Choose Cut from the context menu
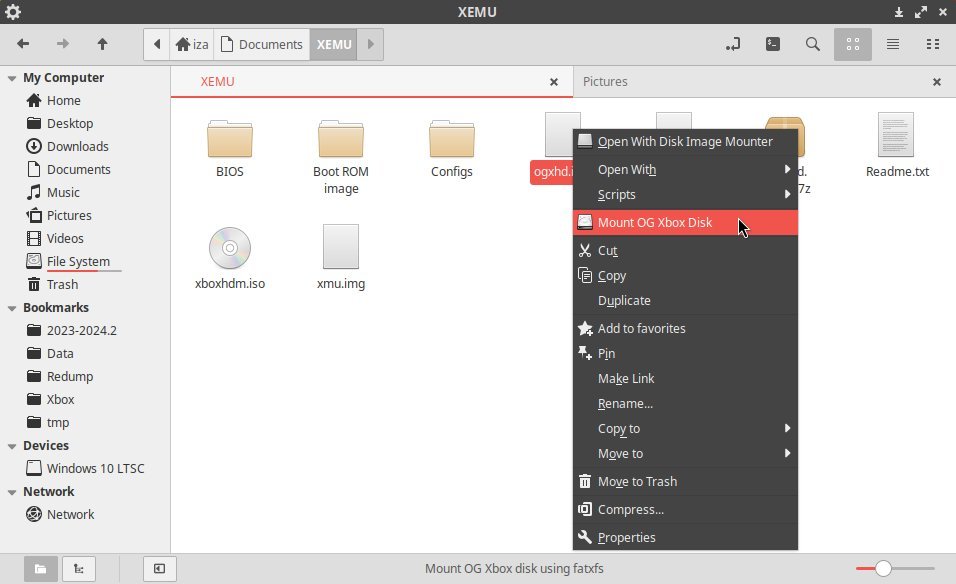Viewport: 956px width, 584px height. click(685, 251)
